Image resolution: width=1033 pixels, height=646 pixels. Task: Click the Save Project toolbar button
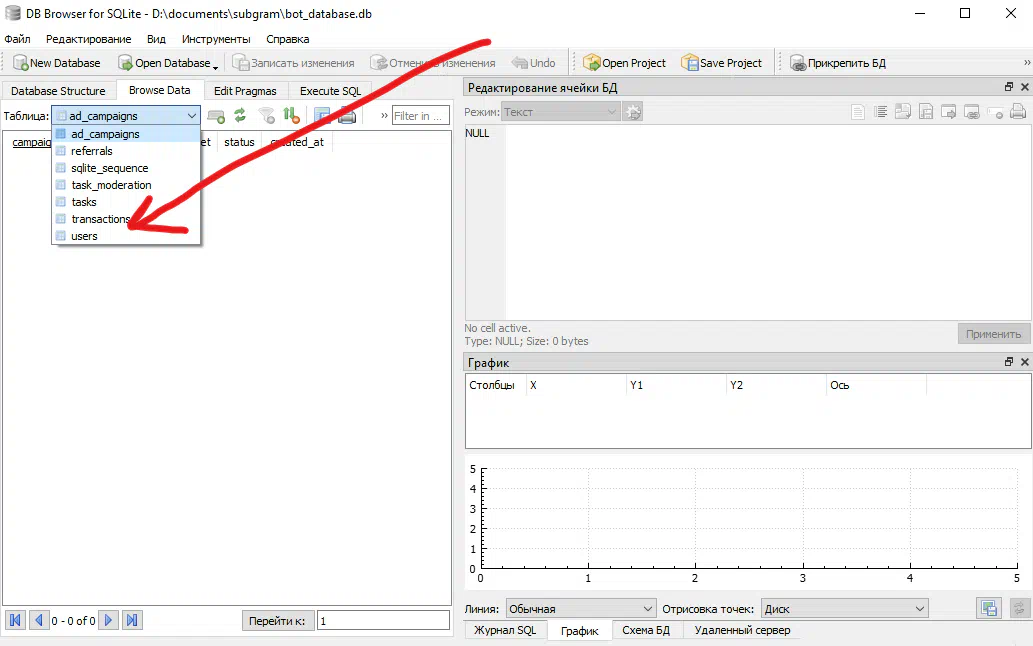pos(721,63)
